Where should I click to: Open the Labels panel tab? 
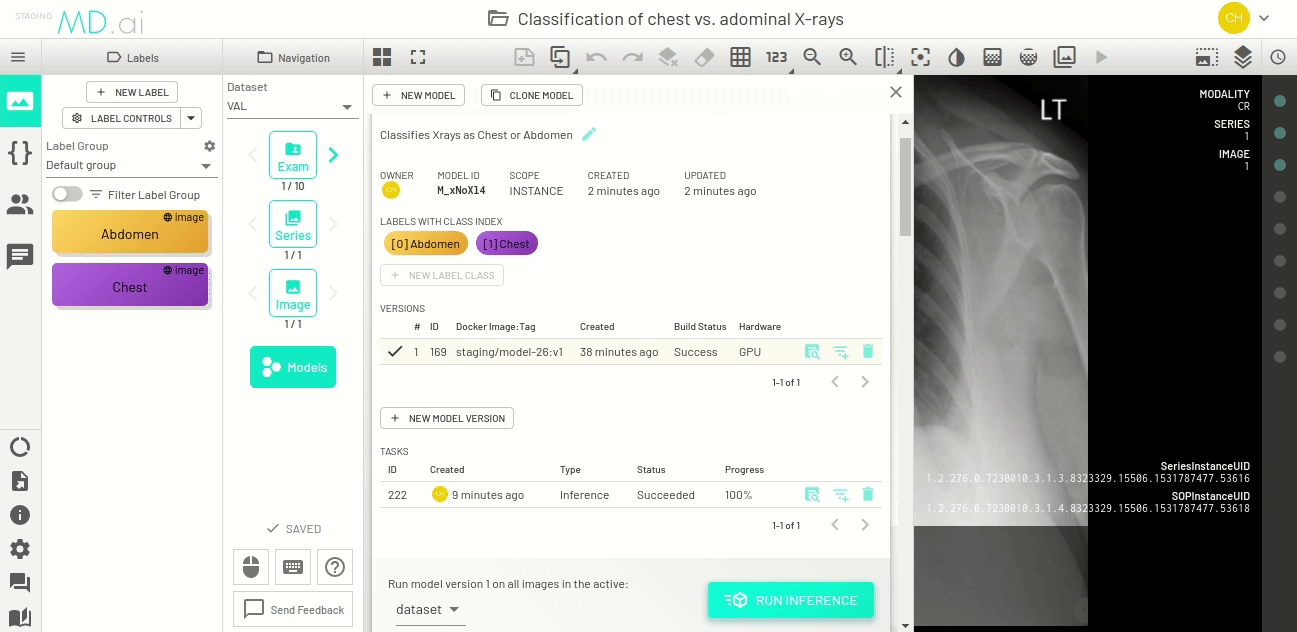point(132,58)
